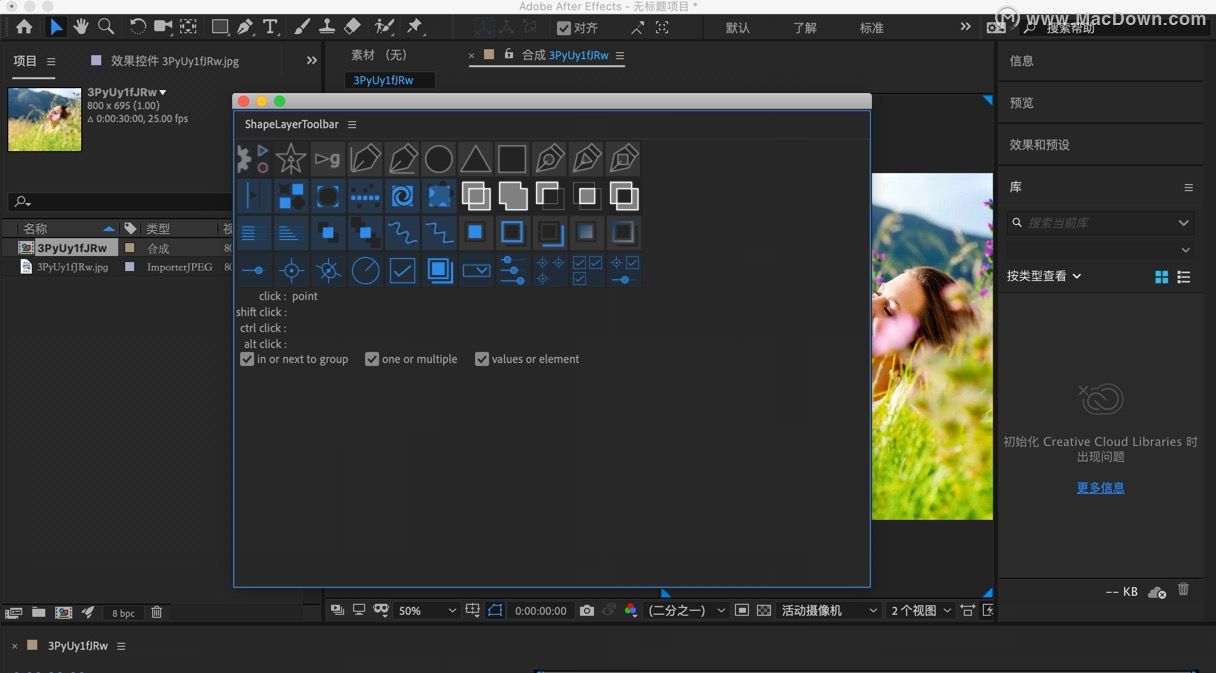The height and width of the screenshot is (673, 1216).
Task: Create a new folder in project panel
Action: click(x=38, y=612)
